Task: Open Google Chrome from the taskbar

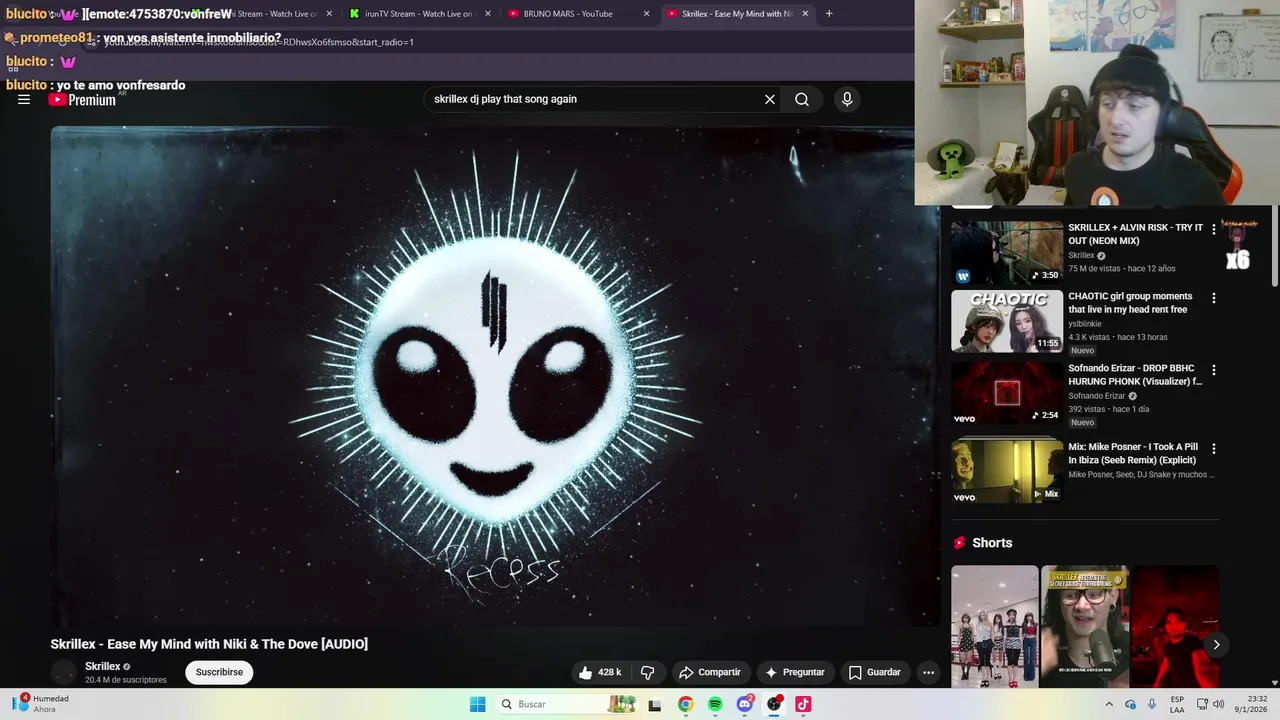Action: click(x=685, y=704)
